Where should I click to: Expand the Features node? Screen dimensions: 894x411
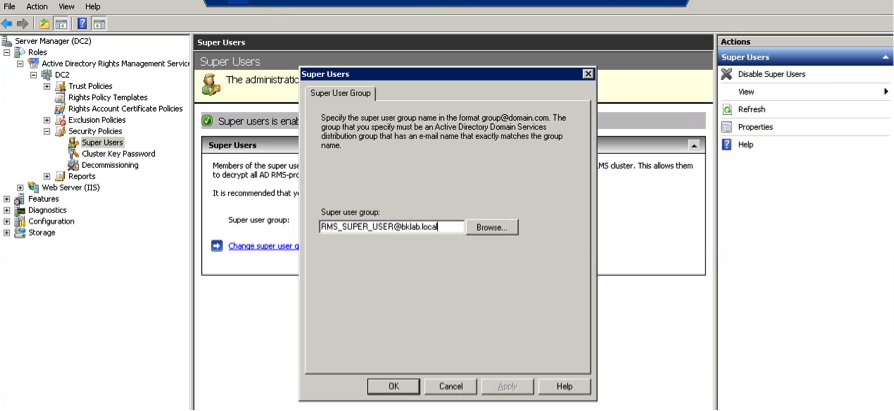[7, 199]
